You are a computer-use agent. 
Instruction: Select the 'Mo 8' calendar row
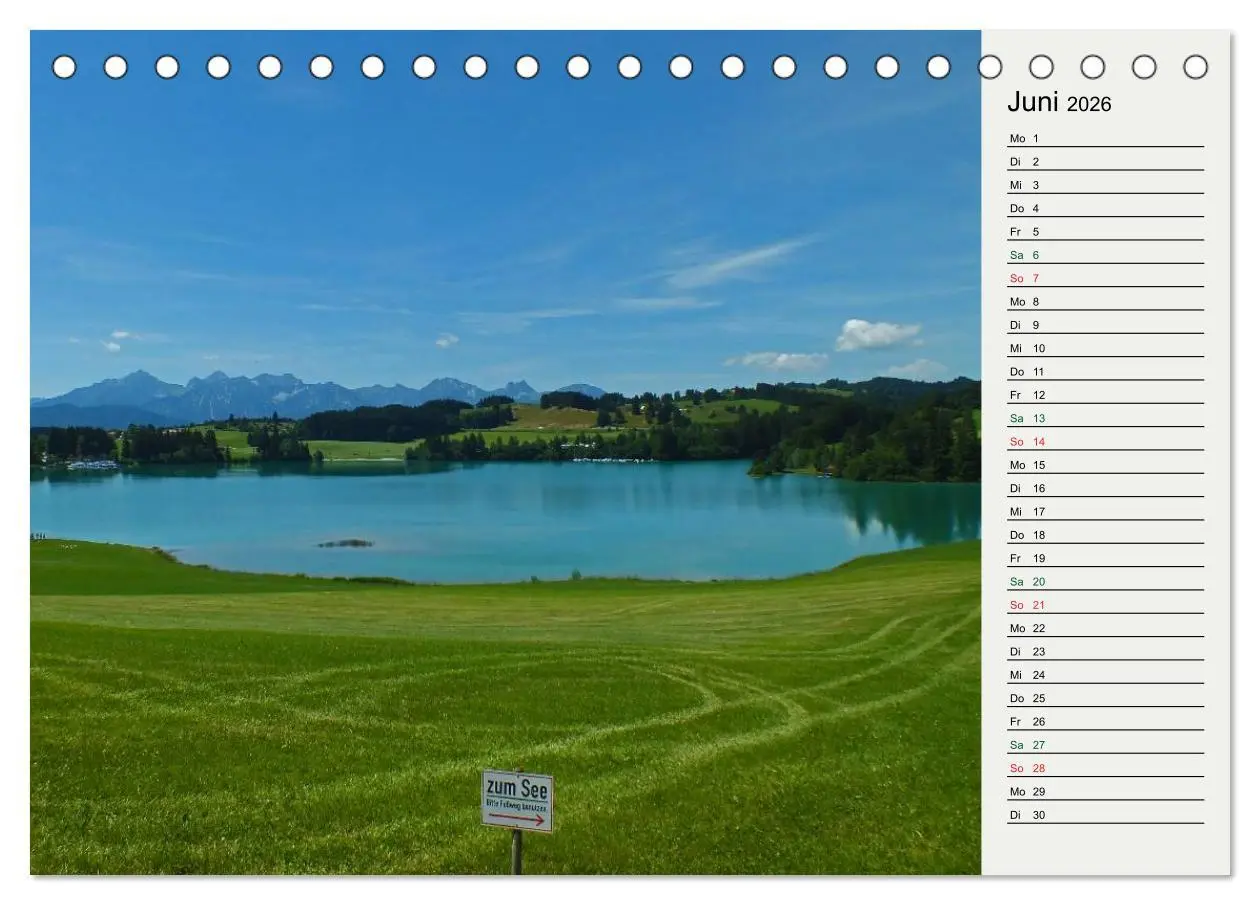tap(1105, 301)
